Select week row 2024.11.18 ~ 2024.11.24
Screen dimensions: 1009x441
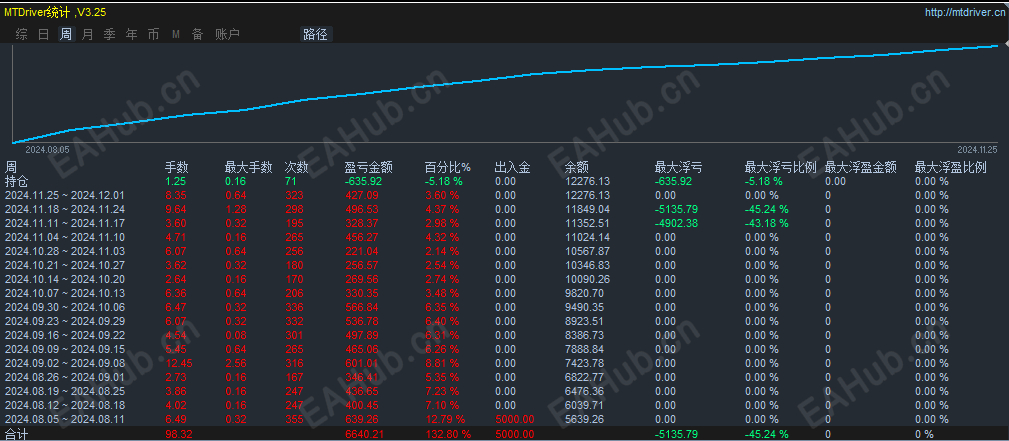(x=64, y=209)
